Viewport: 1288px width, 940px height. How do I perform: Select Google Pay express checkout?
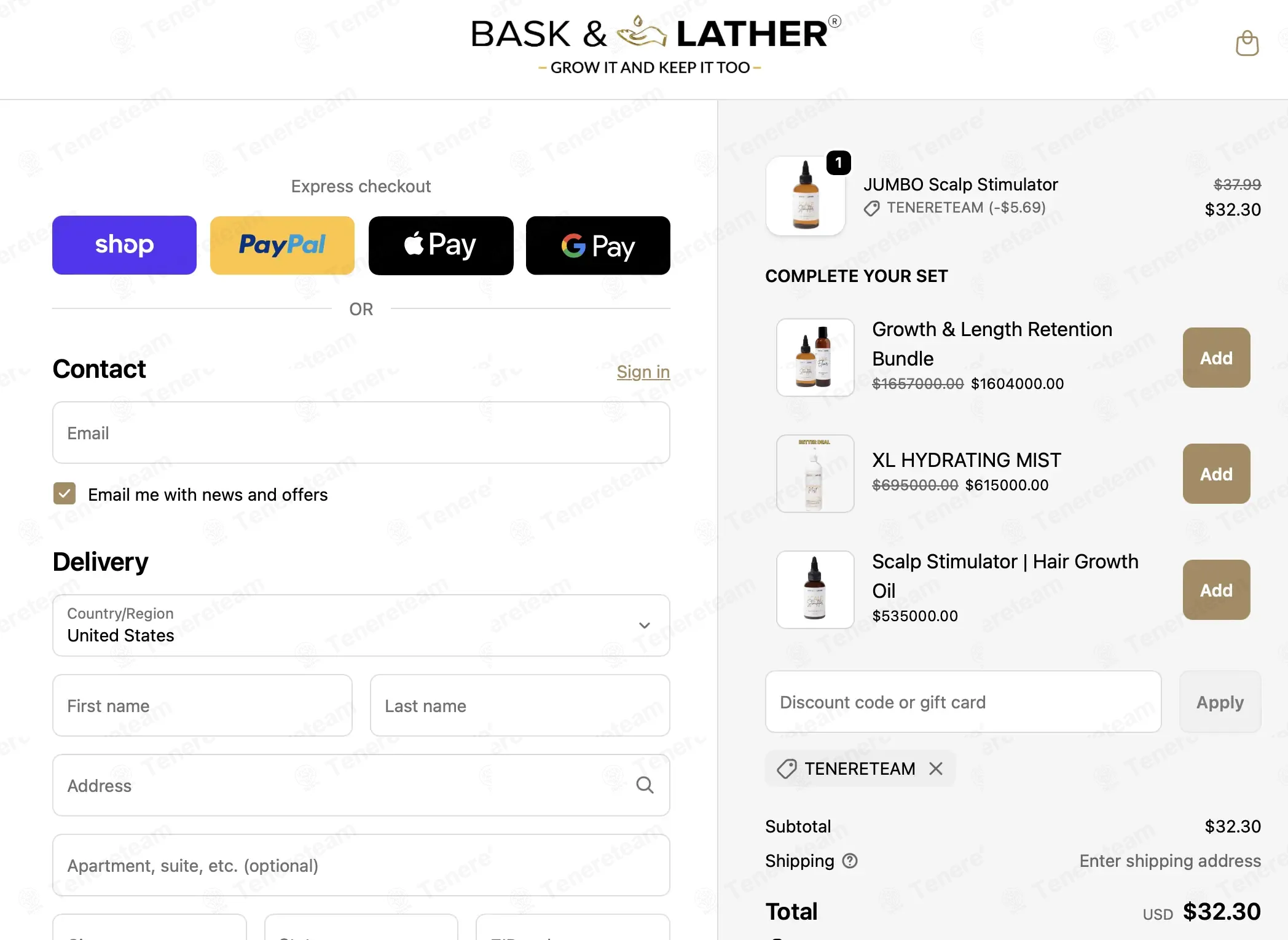click(598, 245)
